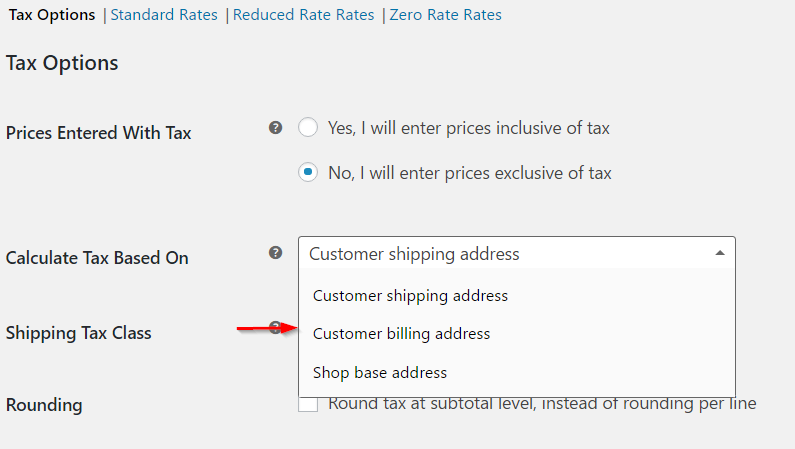Viewport: 795px width, 449px height.
Task: Open the Standard Rates tab
Action: (164, 15)
